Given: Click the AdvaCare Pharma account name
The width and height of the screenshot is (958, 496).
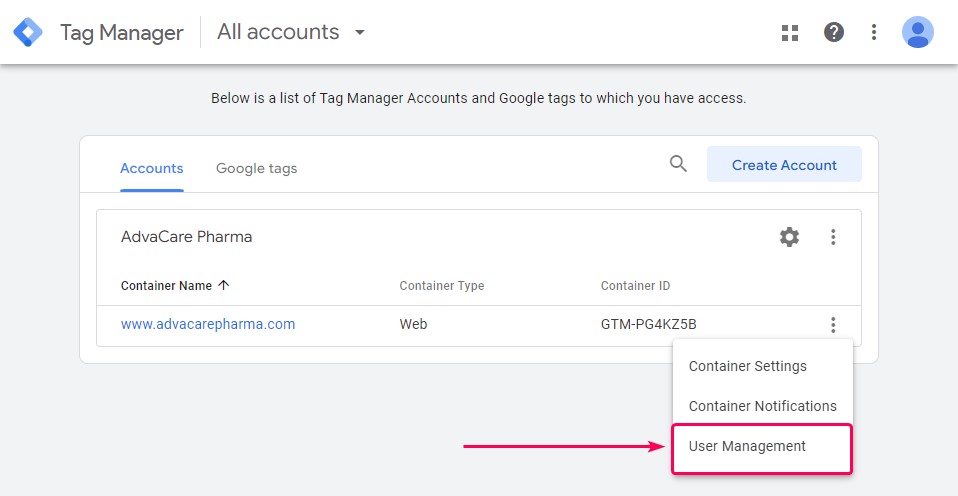Looking at the screenshot, I should coord(186,237).
